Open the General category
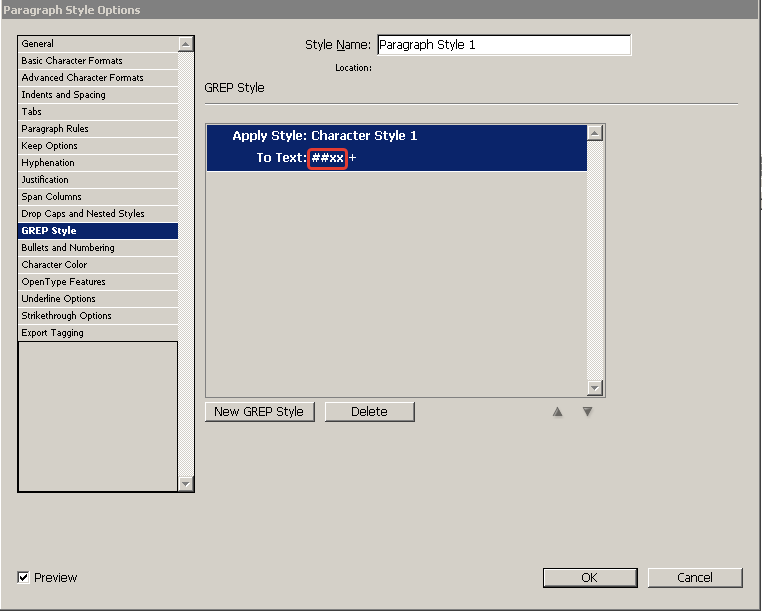 98,44
